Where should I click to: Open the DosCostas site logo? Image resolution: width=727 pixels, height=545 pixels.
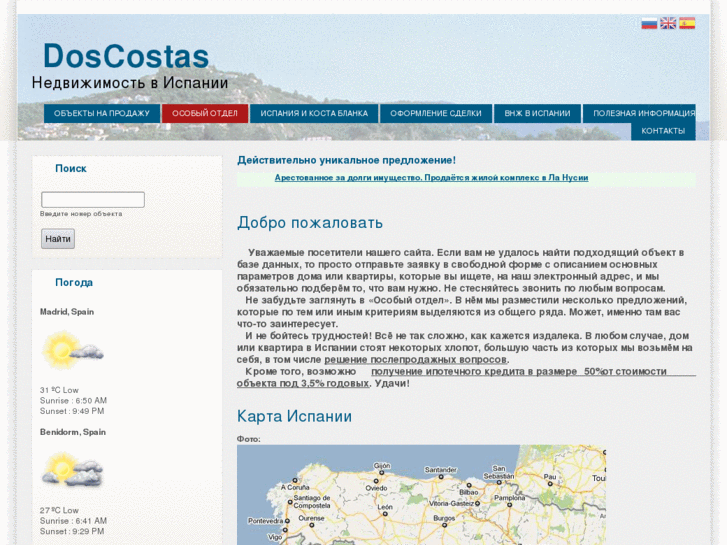coord(126,57)
